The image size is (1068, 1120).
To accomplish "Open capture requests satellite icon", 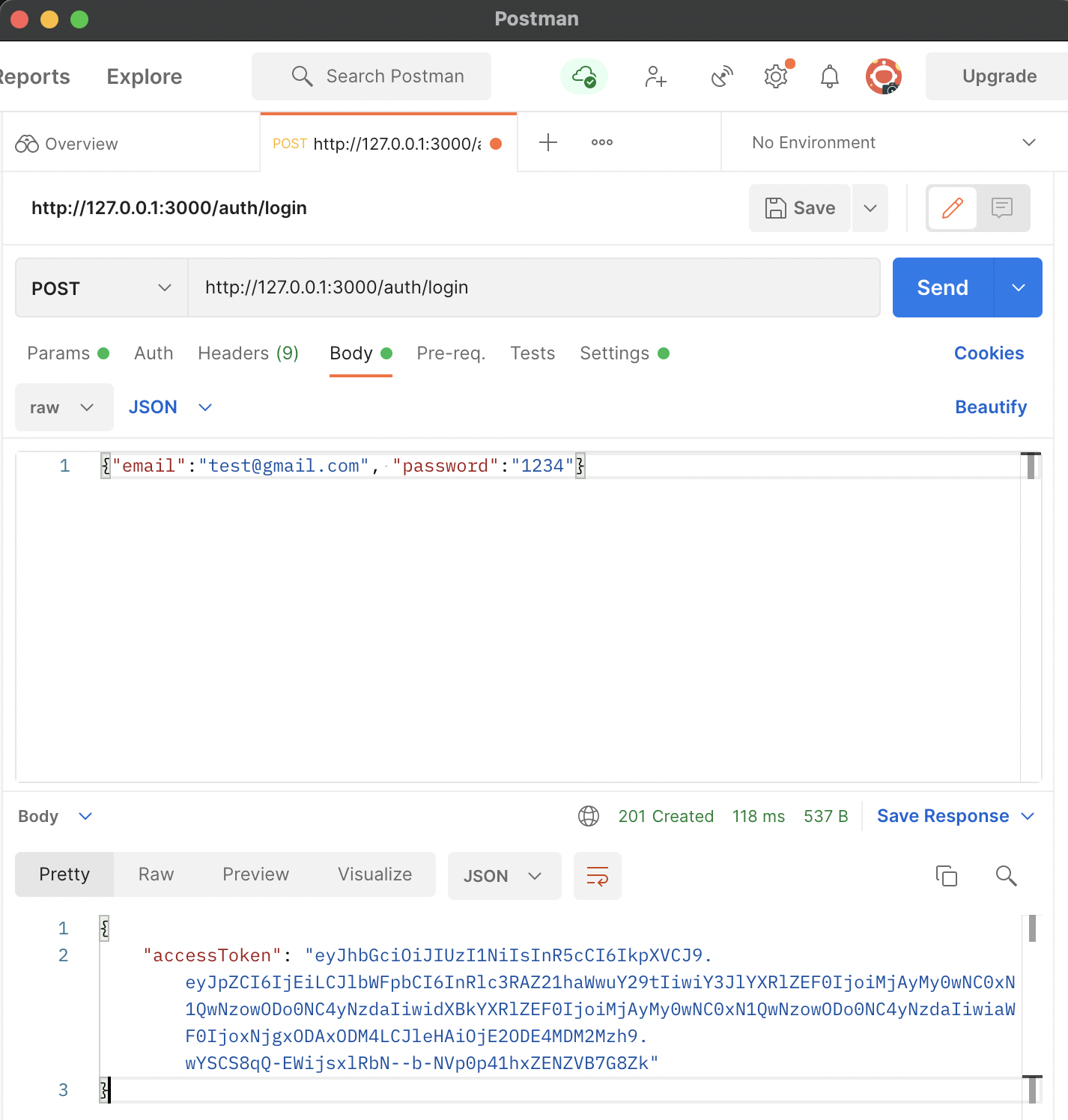I will (722, 76).
